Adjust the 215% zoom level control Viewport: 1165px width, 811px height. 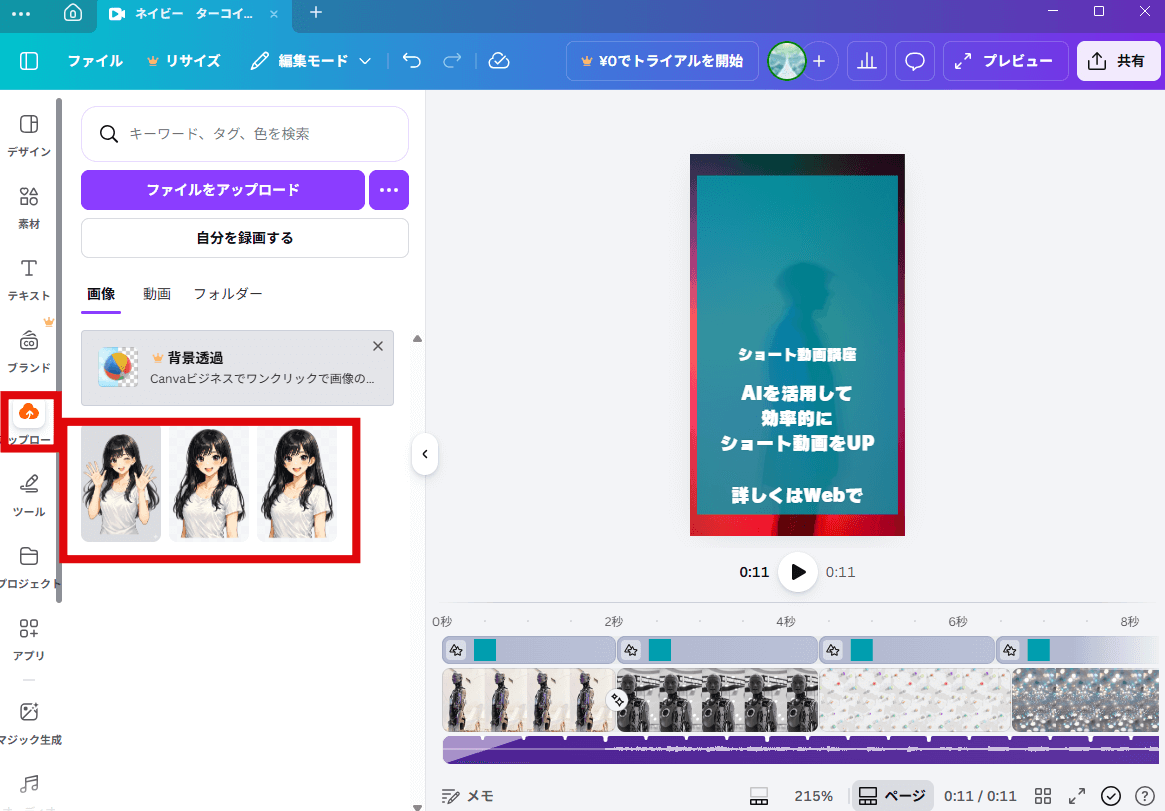click(x=813, y=795)
